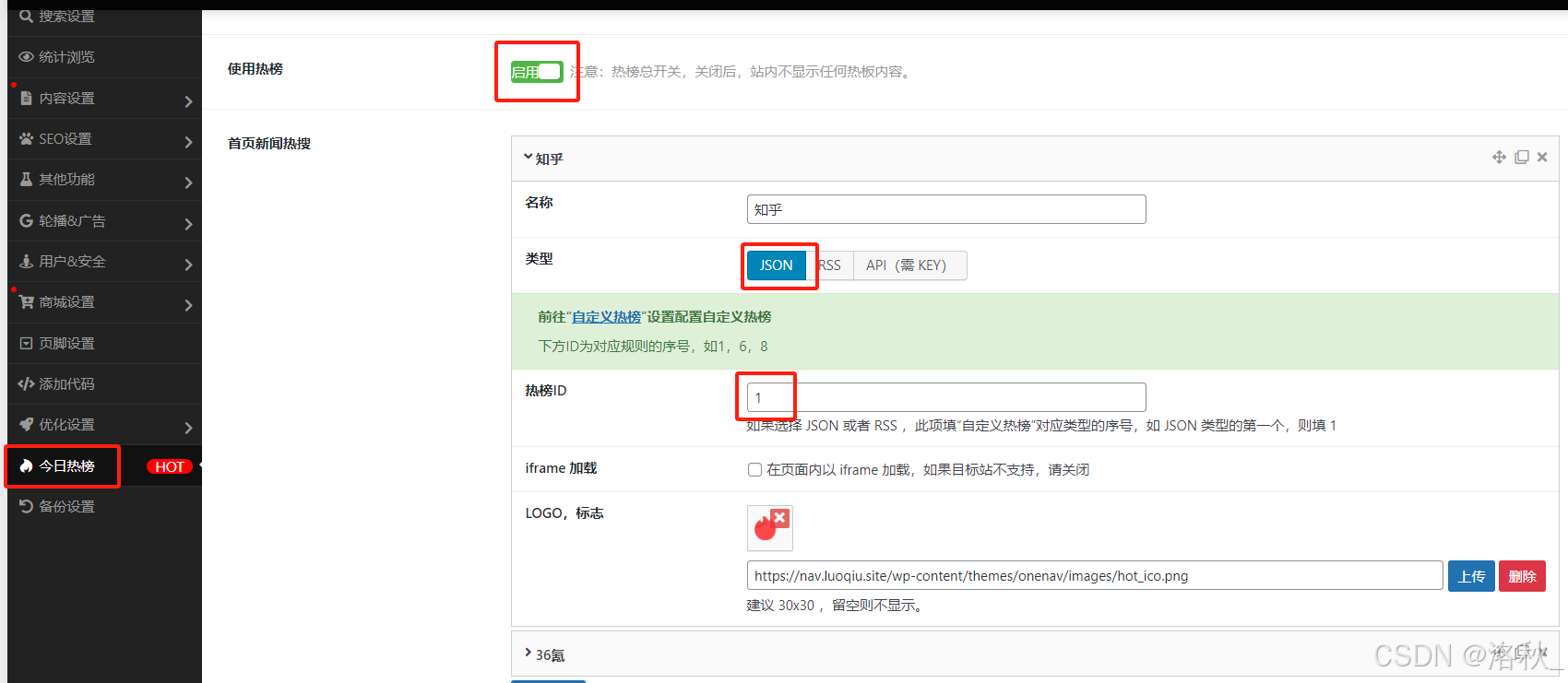
Task: Open the 统计浏览 menu item
Action: pos(104,57)
